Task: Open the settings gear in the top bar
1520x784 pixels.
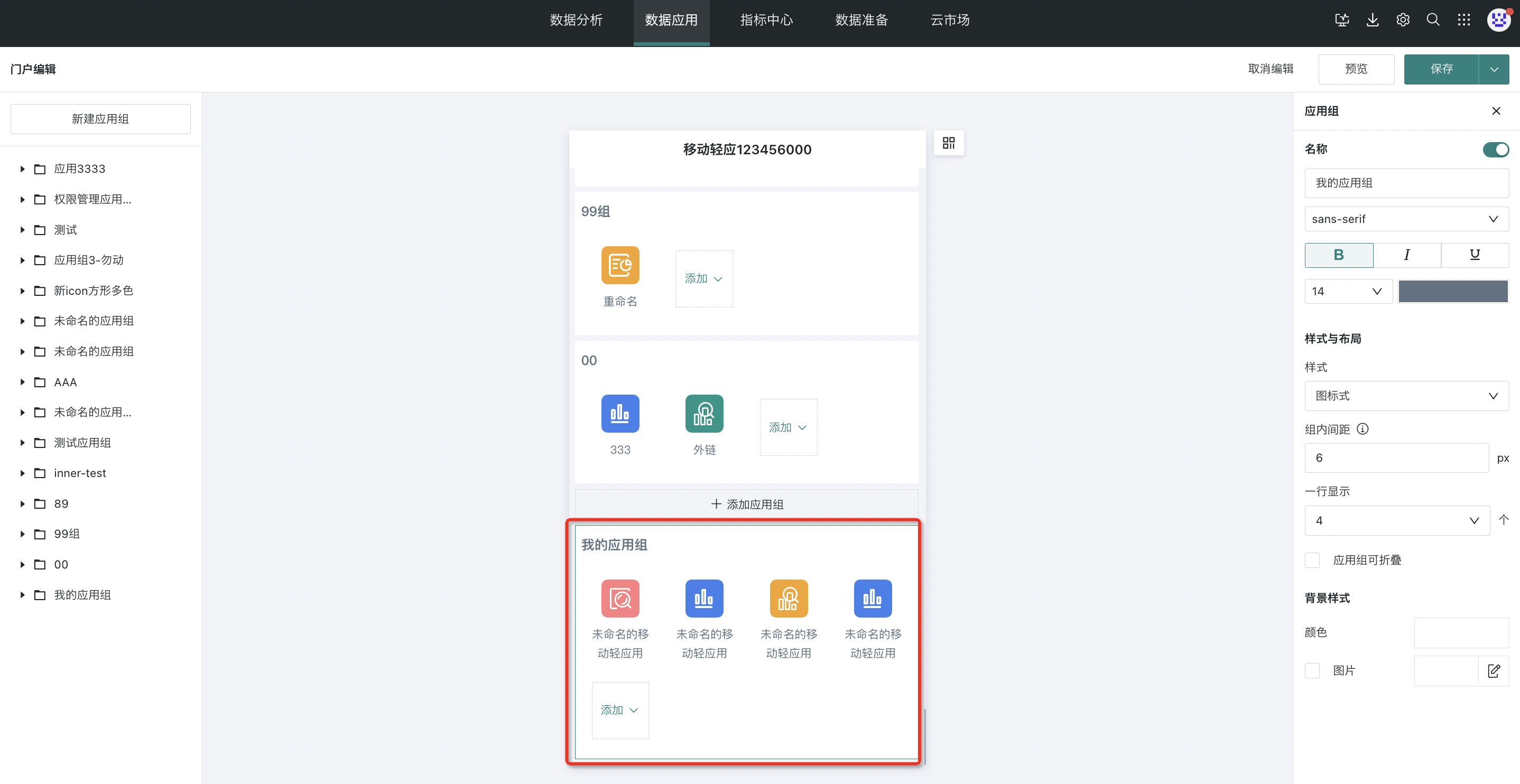Action: [x=1403, y=20]
